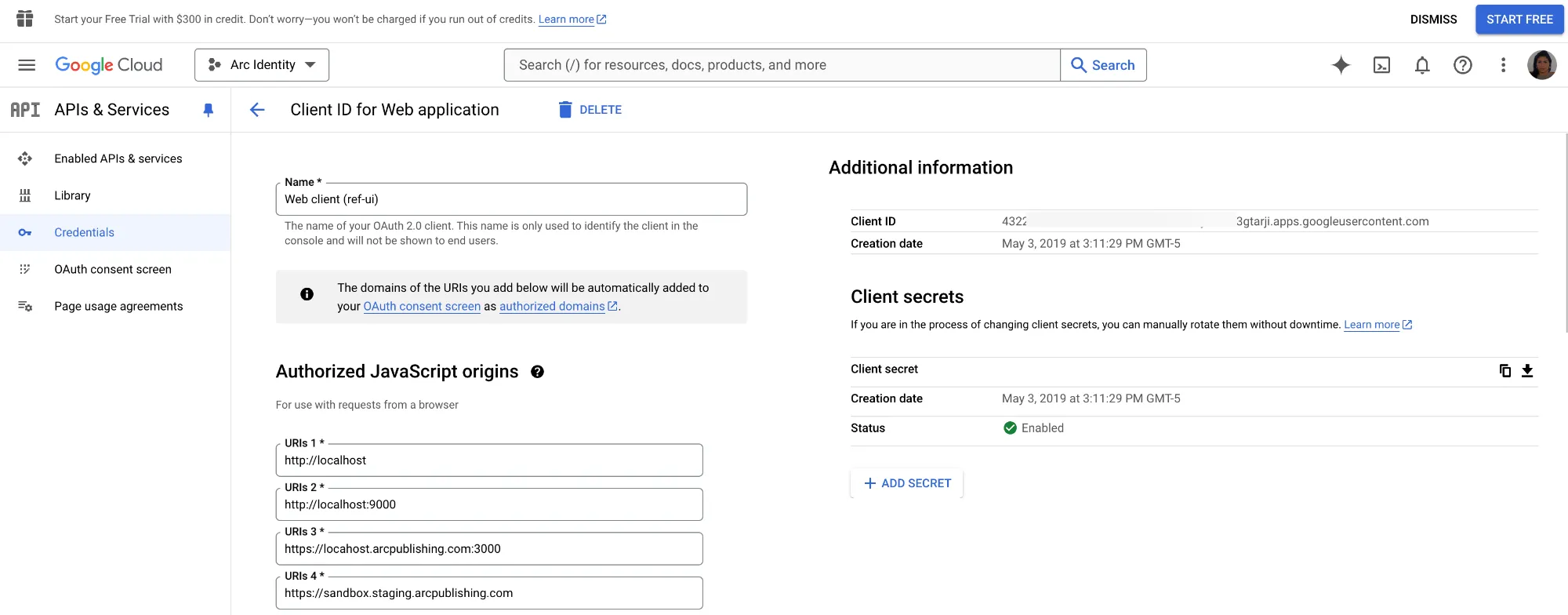Click the client secret creation date value
Screen dimensions: 1568x615
(x=1091, y=398)
